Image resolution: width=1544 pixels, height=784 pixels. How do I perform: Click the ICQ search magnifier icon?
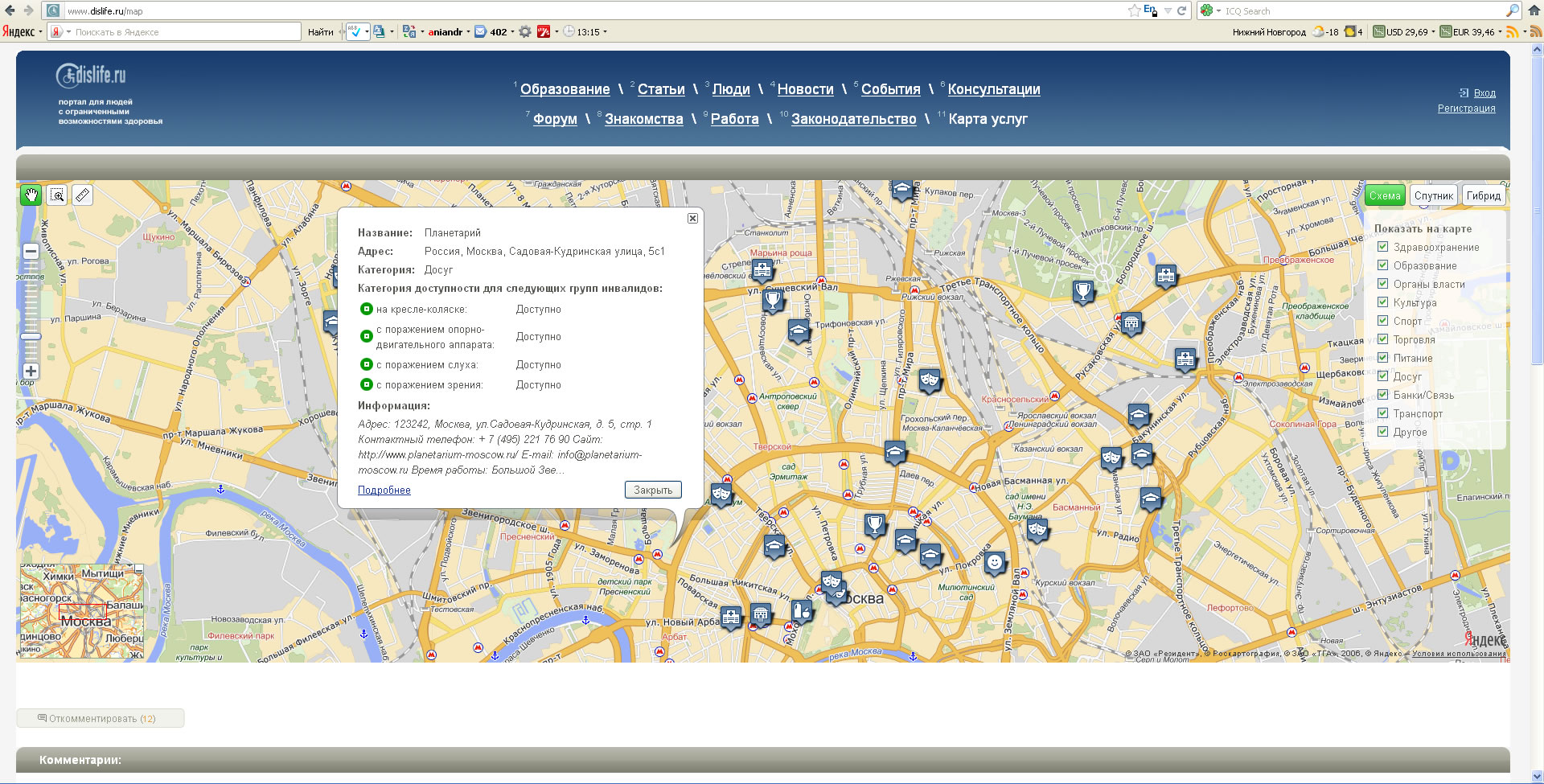tap(1513, 10)
